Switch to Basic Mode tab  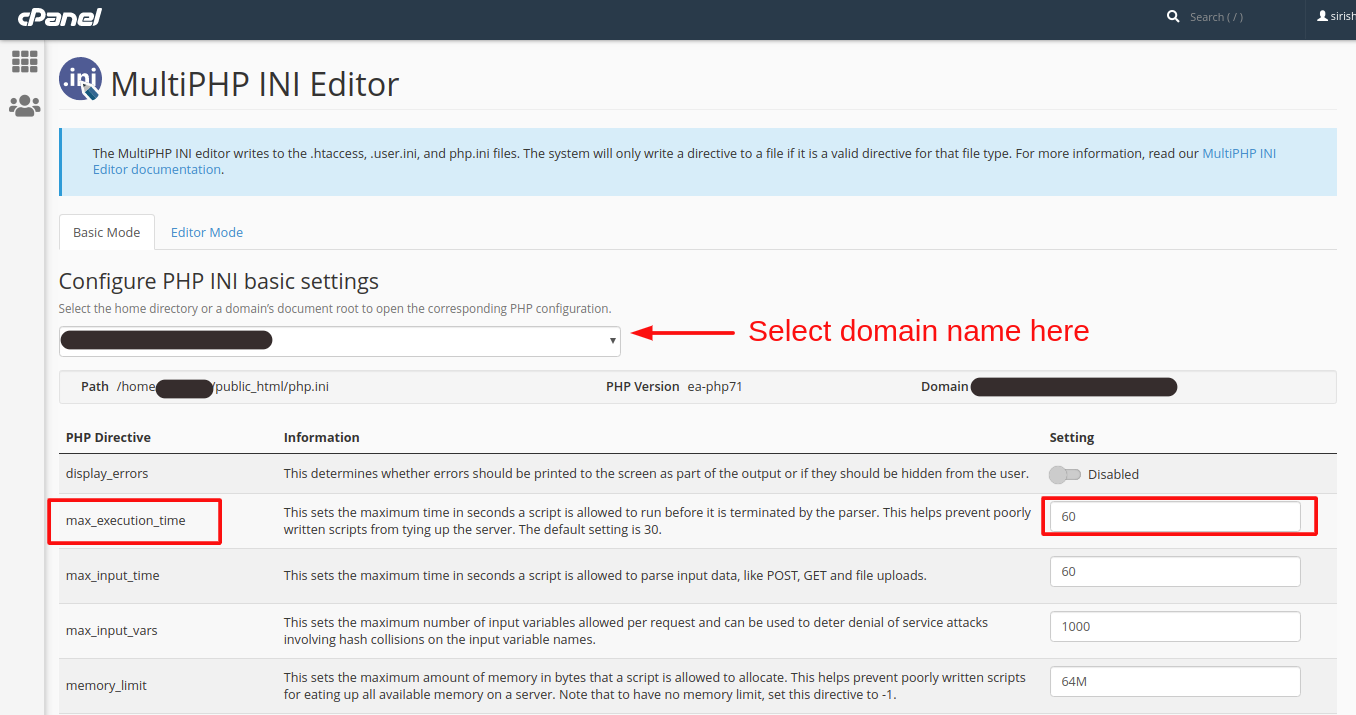coord(107,232)
